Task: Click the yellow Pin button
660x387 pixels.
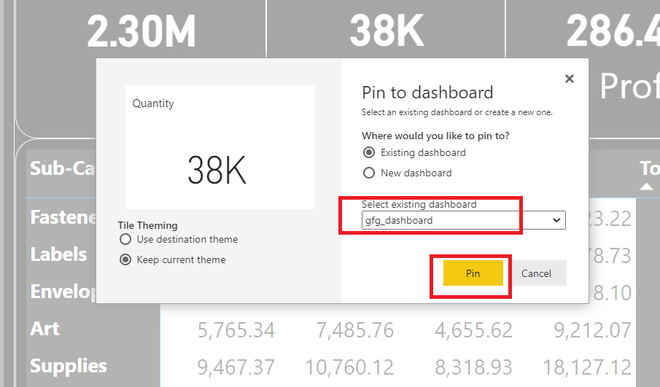Action: click(x=473, y=273)
